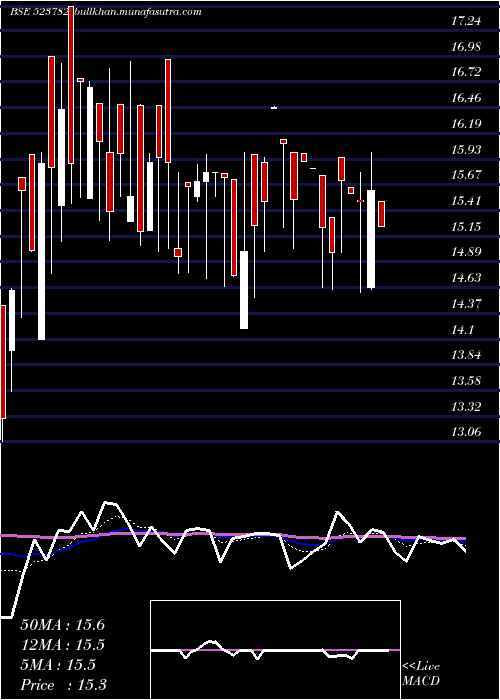This screenshot has height=700, width=500.
Task: Click the 14.89 price axis label
Action: [x=466, y=252]
